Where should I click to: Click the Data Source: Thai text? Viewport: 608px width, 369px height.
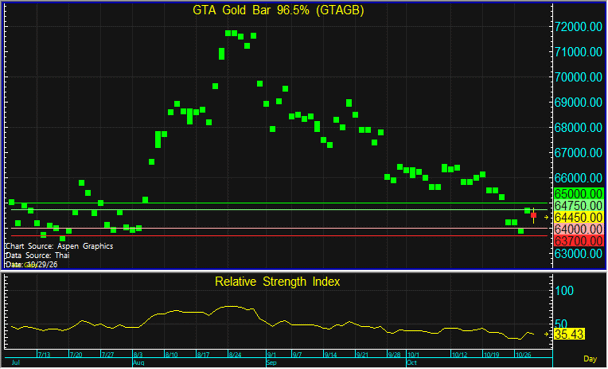pos(37,255)
